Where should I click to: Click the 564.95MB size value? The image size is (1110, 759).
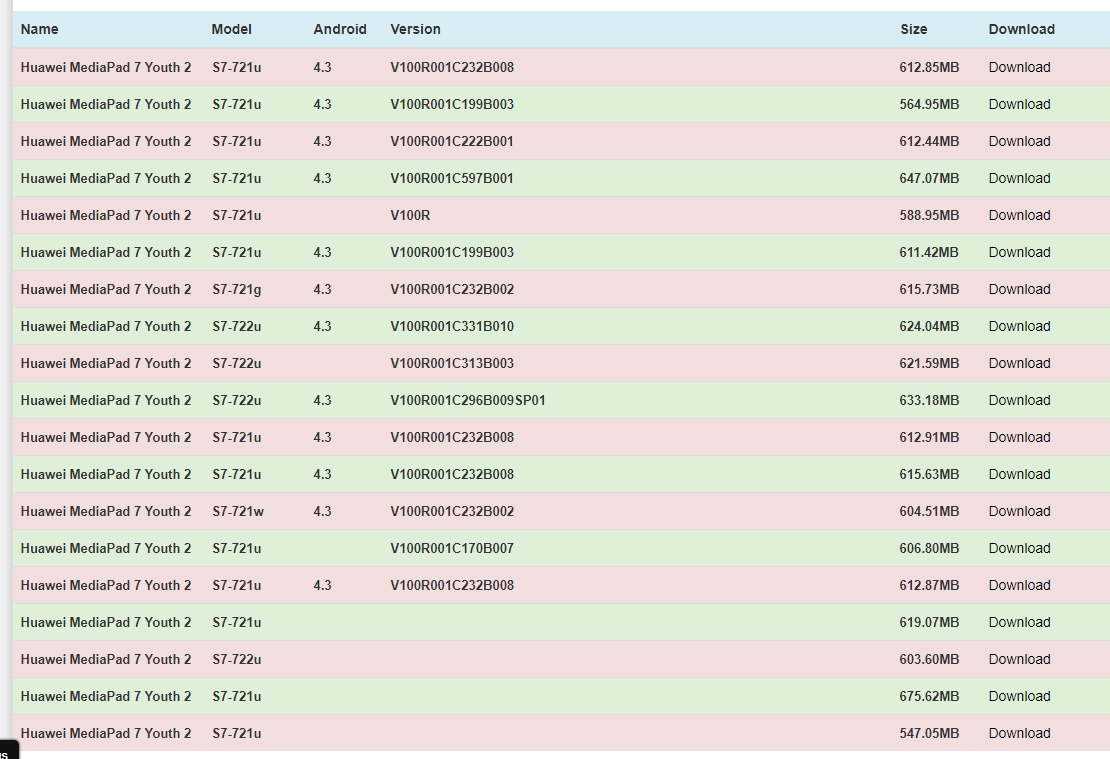pyautogui.click(x=929, y=104)
